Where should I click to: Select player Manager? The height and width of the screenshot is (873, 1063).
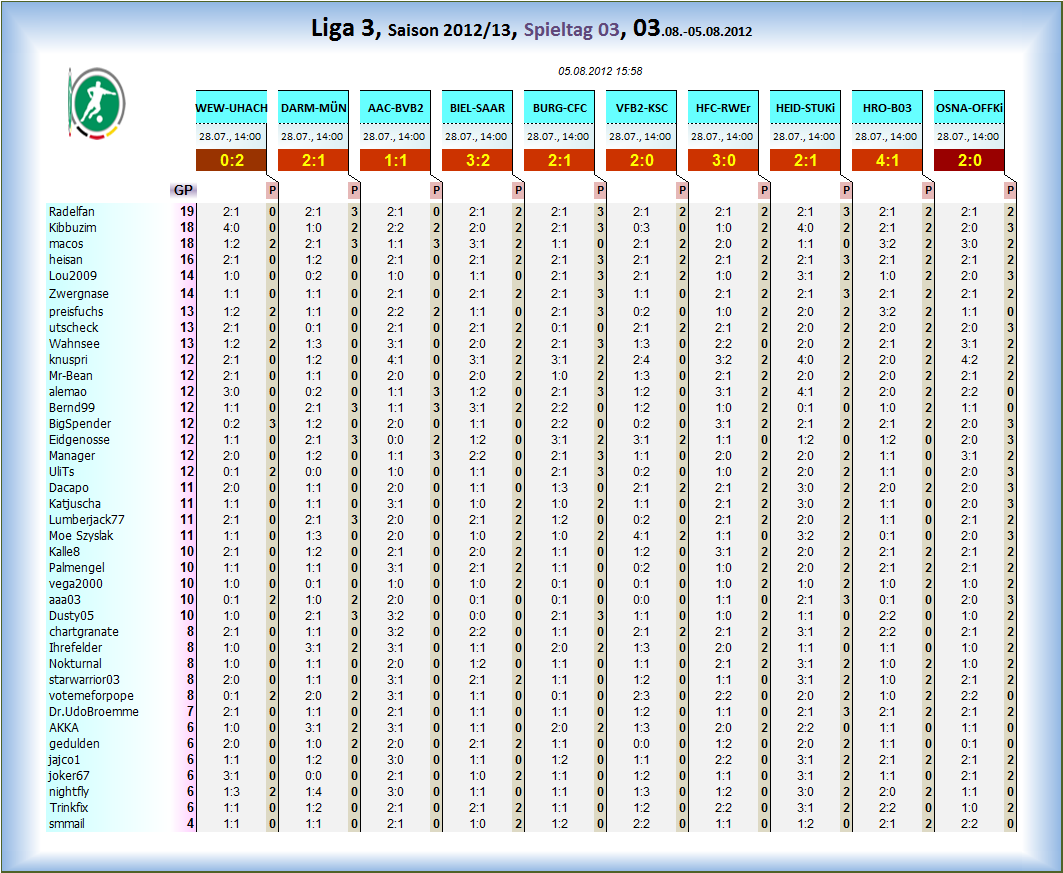pyautogui.click(x=72, y=455)
